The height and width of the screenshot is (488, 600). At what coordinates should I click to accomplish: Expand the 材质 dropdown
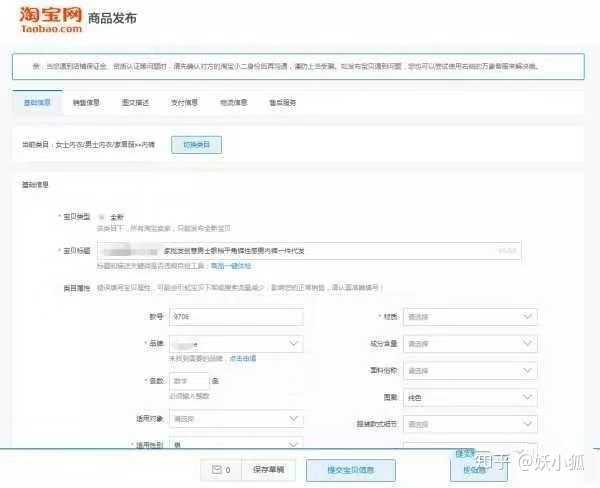pos(469,317)
